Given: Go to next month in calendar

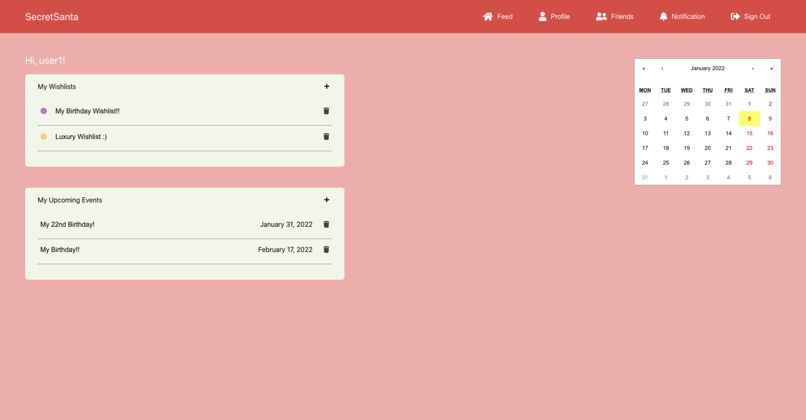Looking at the screenshot, I should point(753,68).
